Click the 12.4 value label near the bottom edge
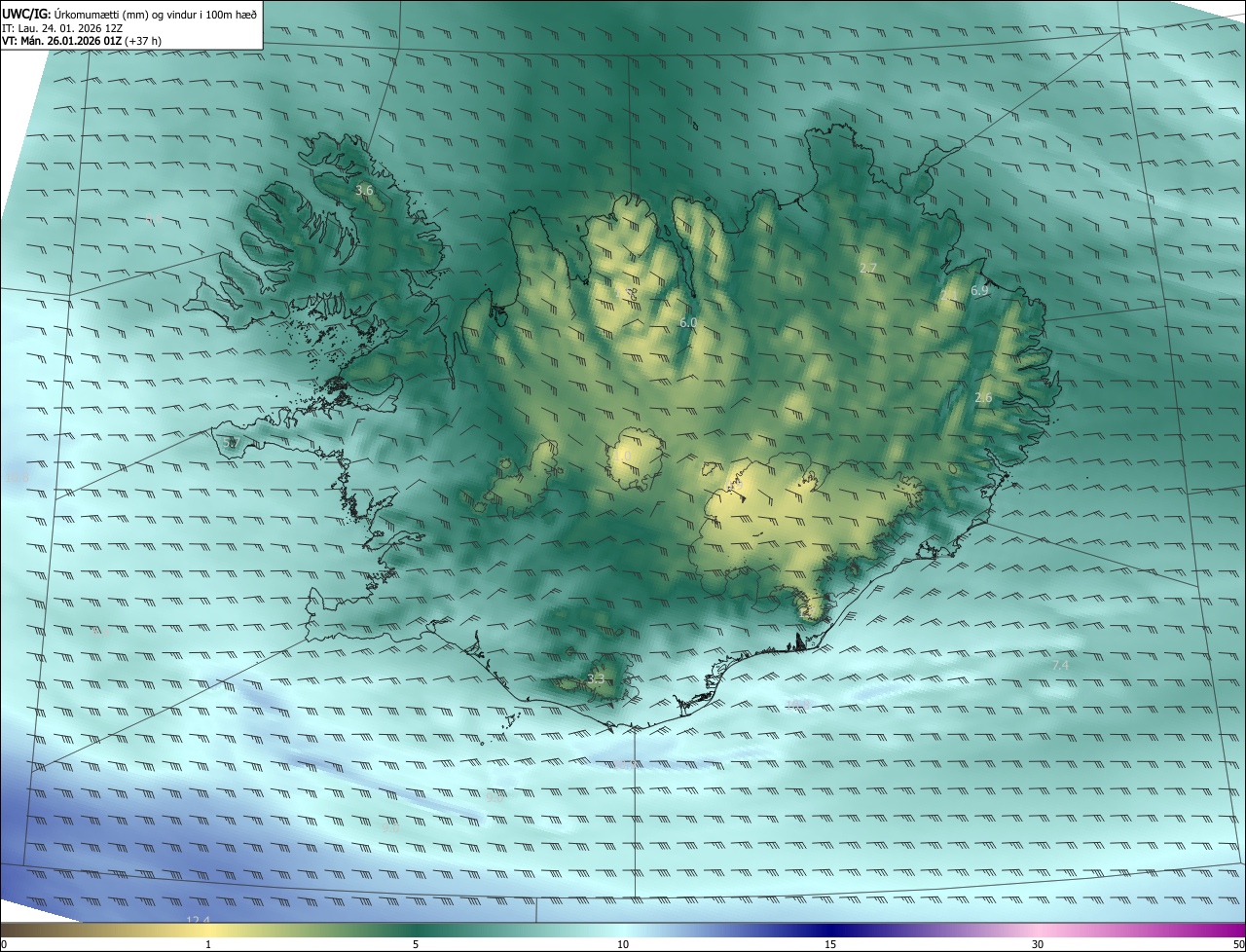The image size is (1246, 952). pyautogui.click(x=199, y=920)
